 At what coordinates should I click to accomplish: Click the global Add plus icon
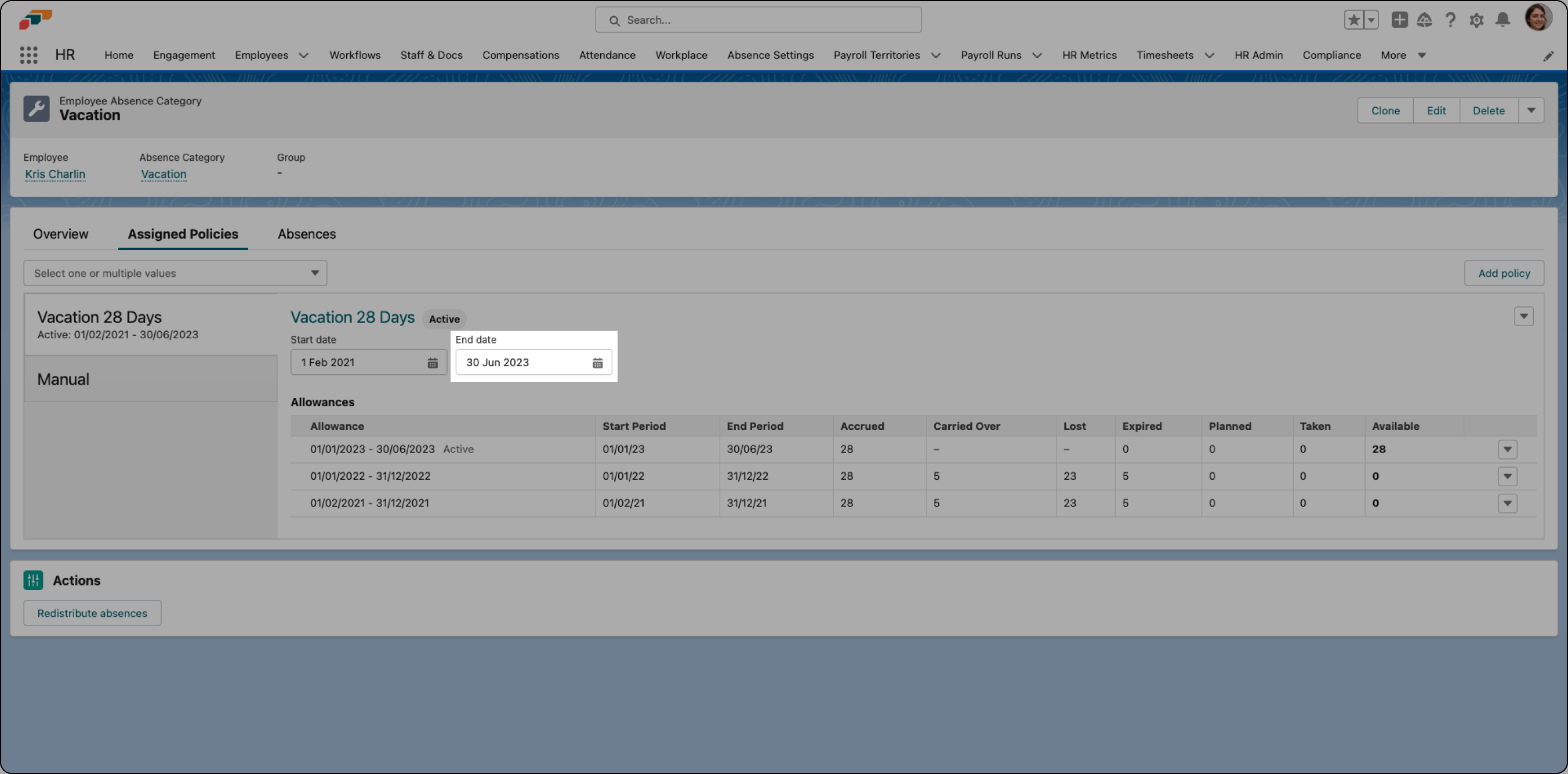pos(1399,20)
